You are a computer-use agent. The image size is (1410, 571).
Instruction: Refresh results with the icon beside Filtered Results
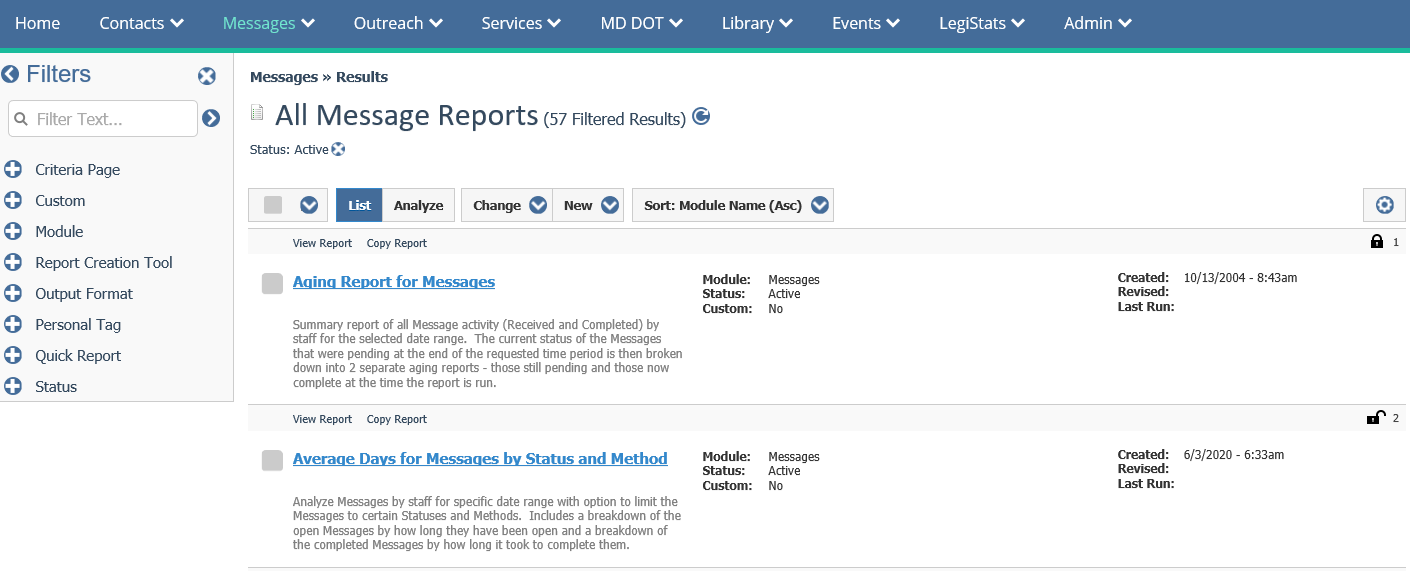click(701, 116)
